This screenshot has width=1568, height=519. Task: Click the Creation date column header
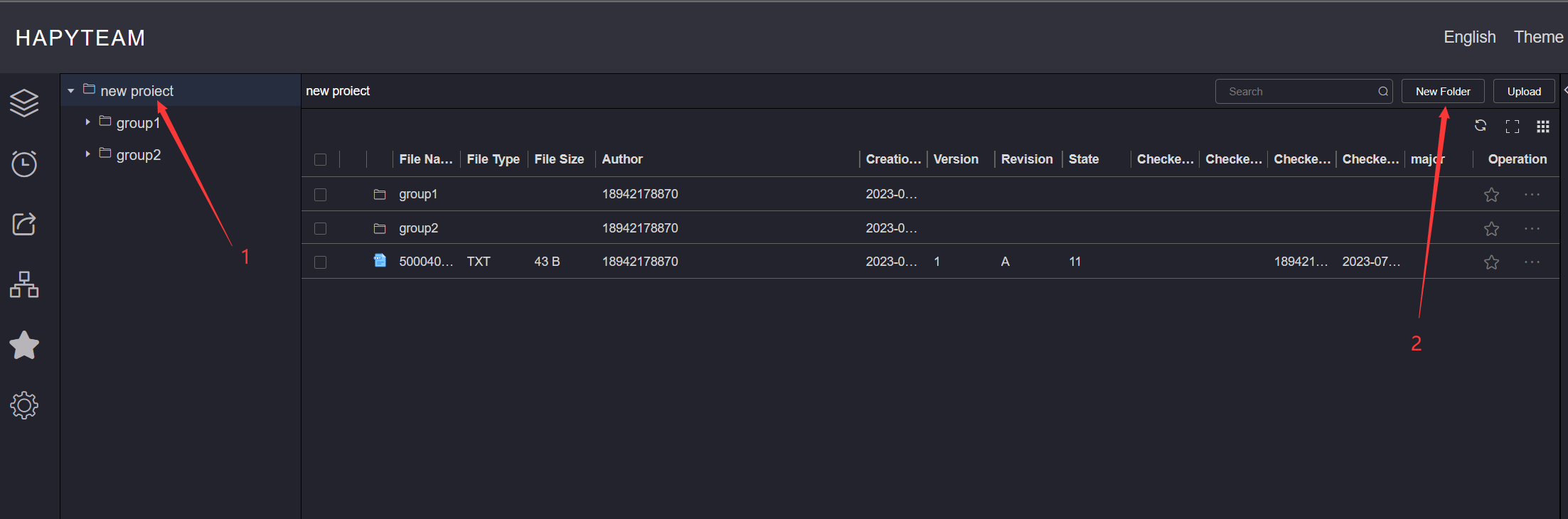click(893, 159)
